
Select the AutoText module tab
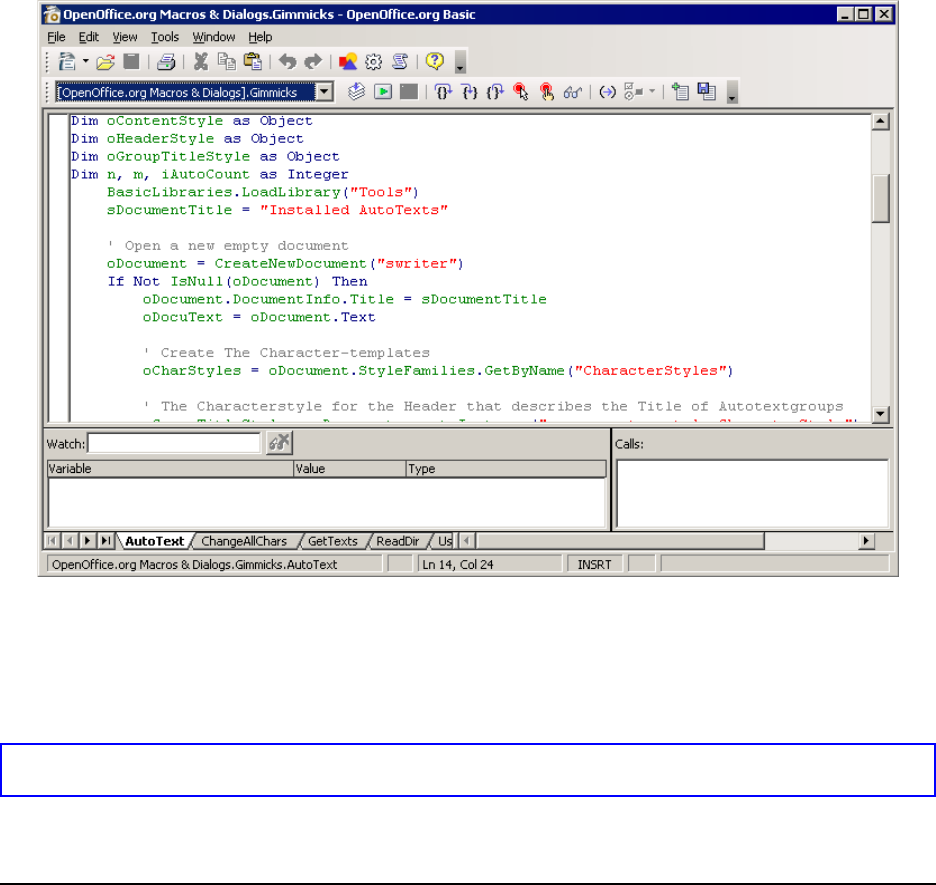(155, 541)
